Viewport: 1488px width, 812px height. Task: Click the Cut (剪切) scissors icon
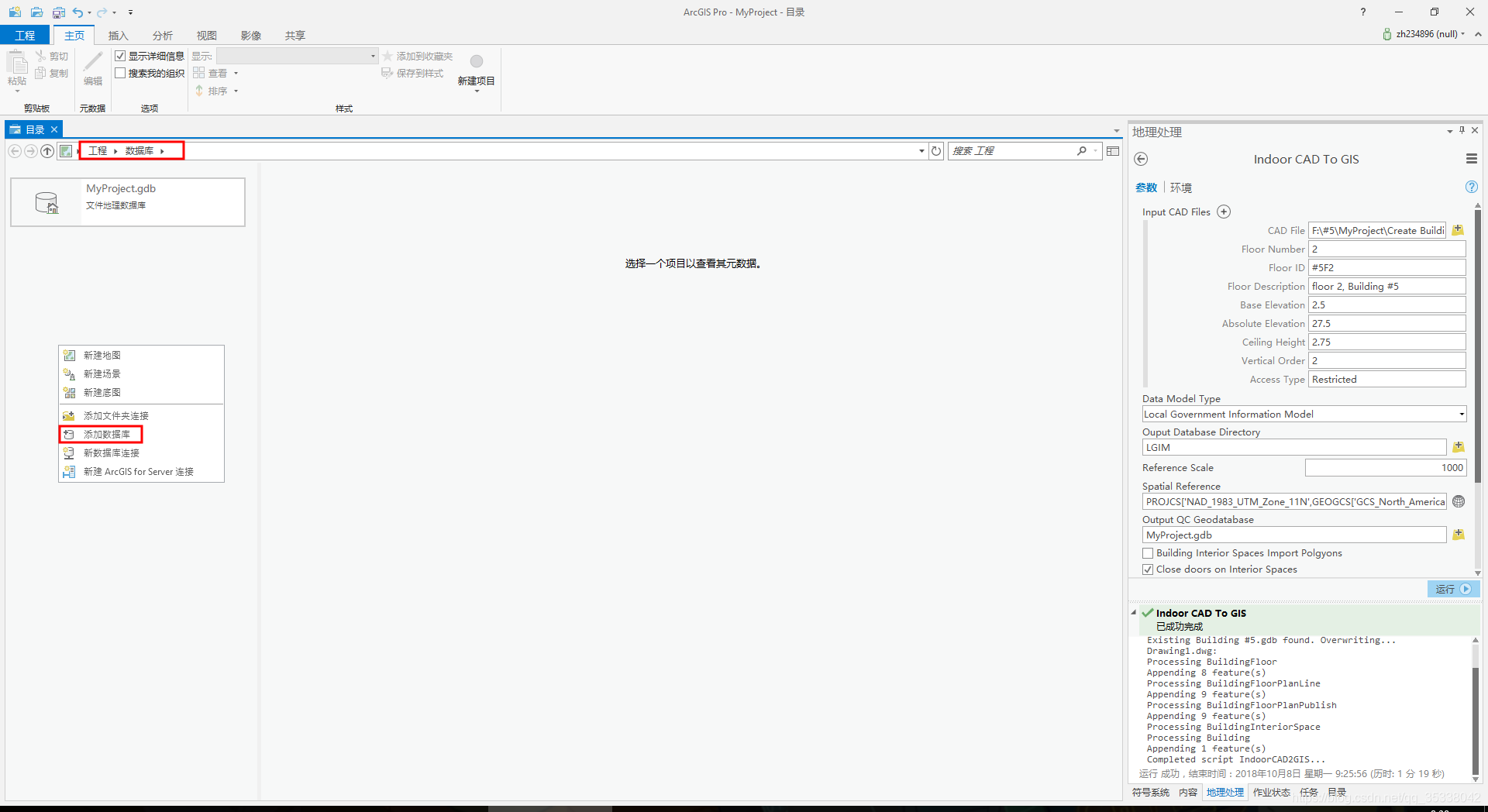point(40,56)
